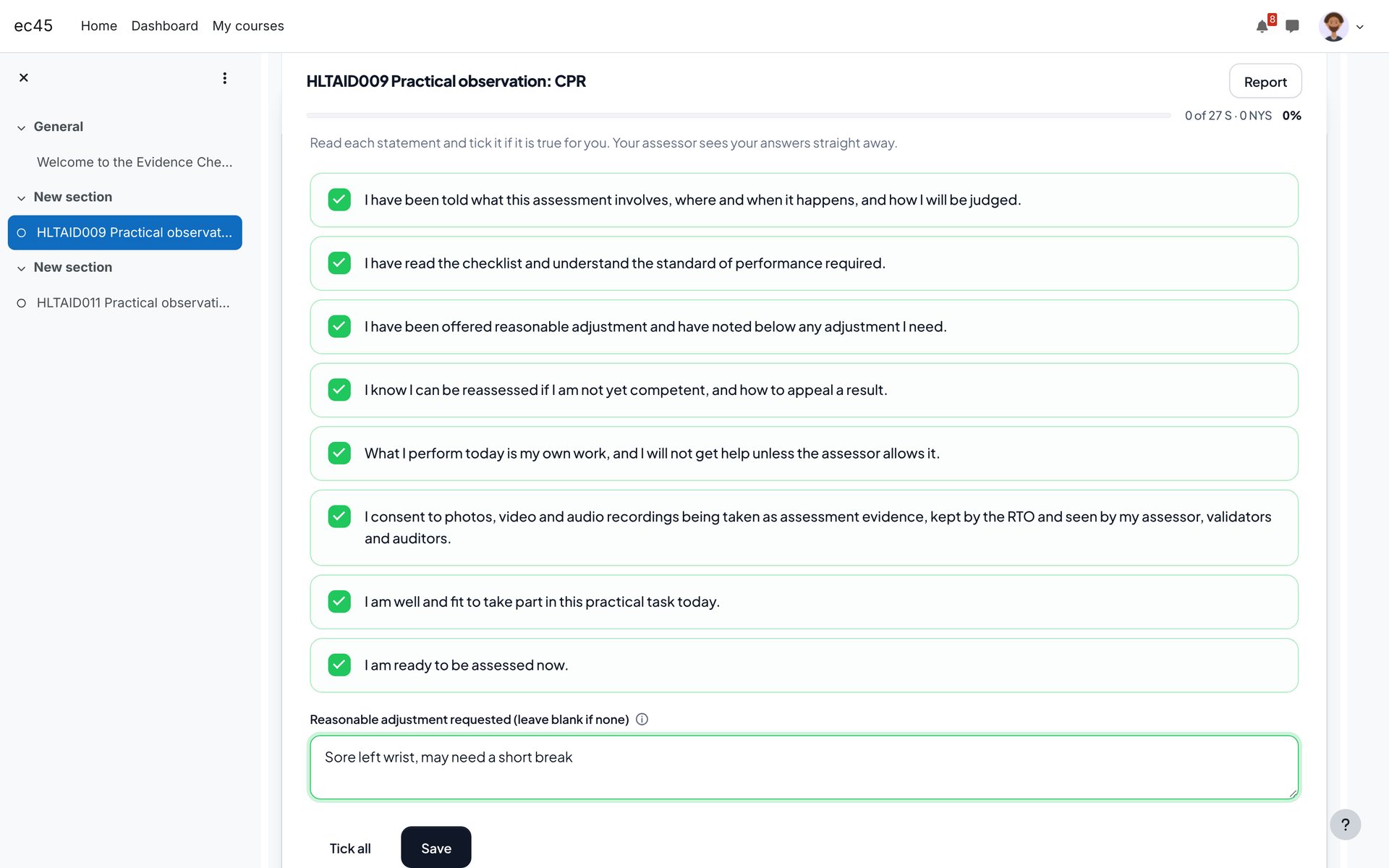Toggle the 'I have read the checklist' checkbox
The height and width of the screenshot is (868, 1389).
click(339, 263)
